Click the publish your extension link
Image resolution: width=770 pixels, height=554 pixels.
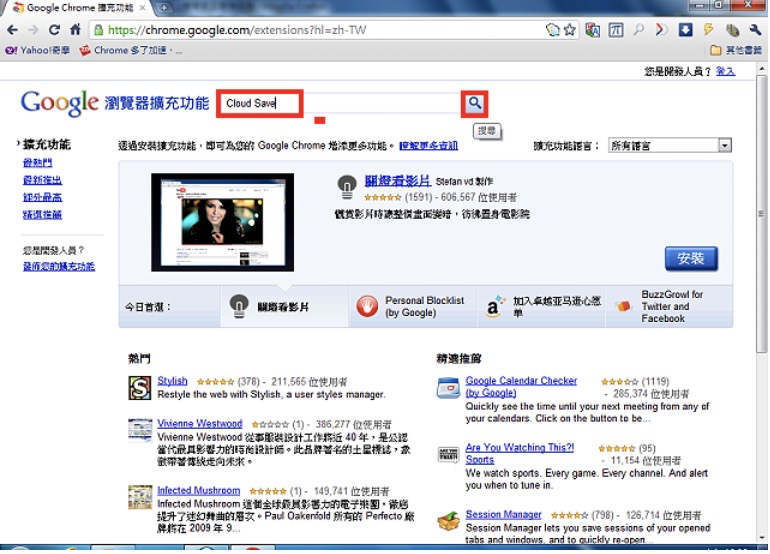(59, 266)
